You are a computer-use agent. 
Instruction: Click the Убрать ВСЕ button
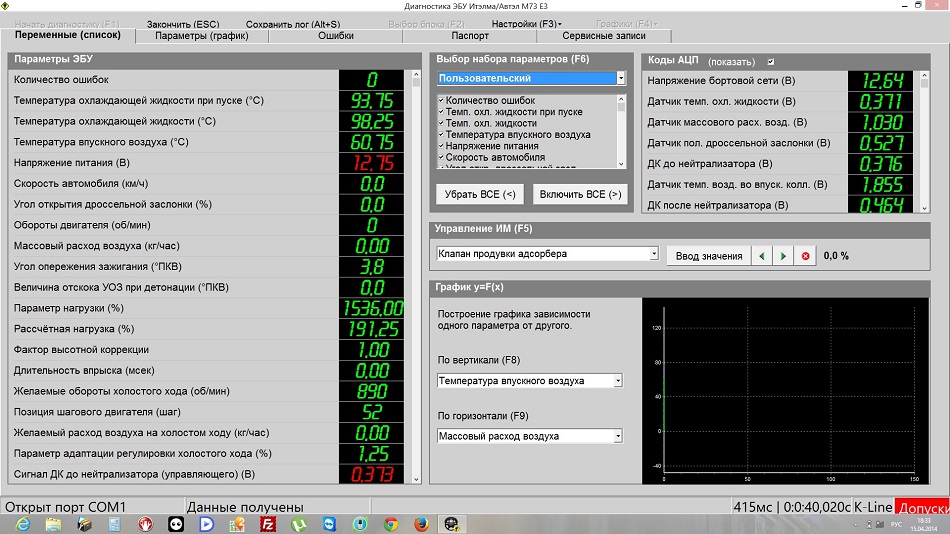pyautogui.click(x=478, y=194)
